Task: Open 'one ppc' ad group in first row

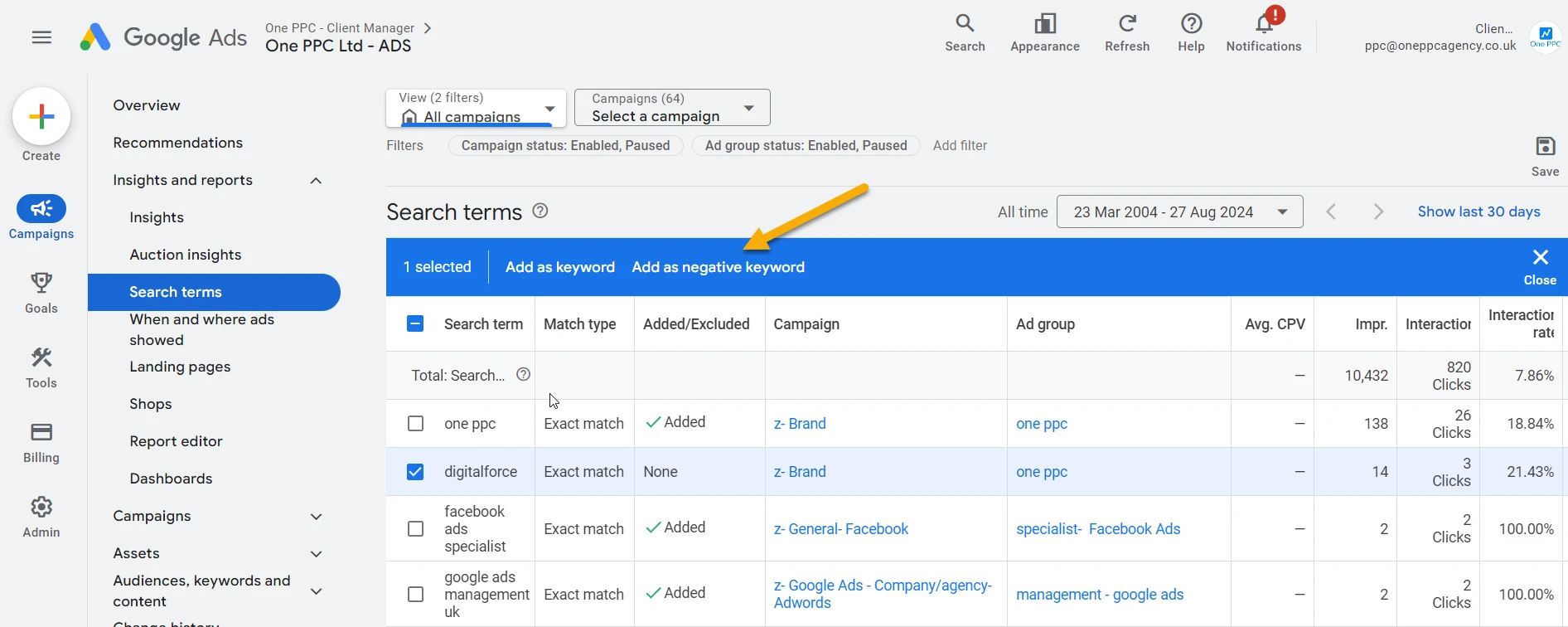Action: [x=1042, y=424]
